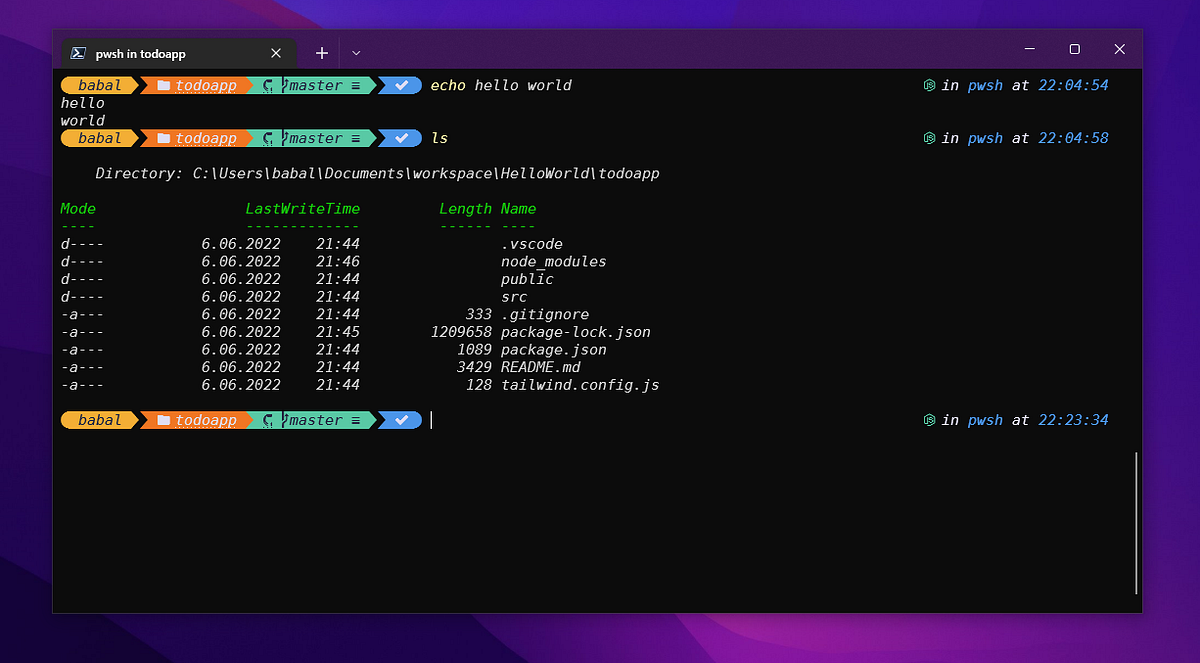
Task: Click the Node.js icon on the newest prompt line
Action: coord(929,420)
